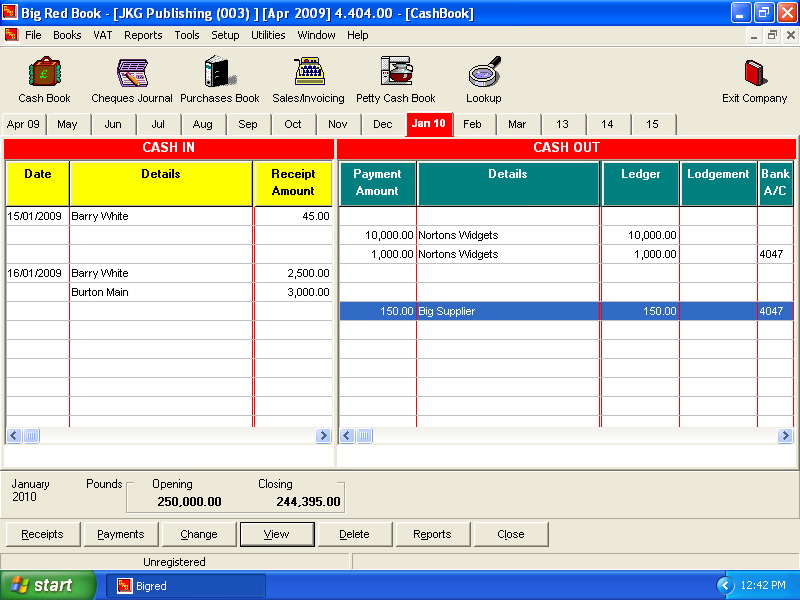Switch to the Feb month tab

point(472,124)
